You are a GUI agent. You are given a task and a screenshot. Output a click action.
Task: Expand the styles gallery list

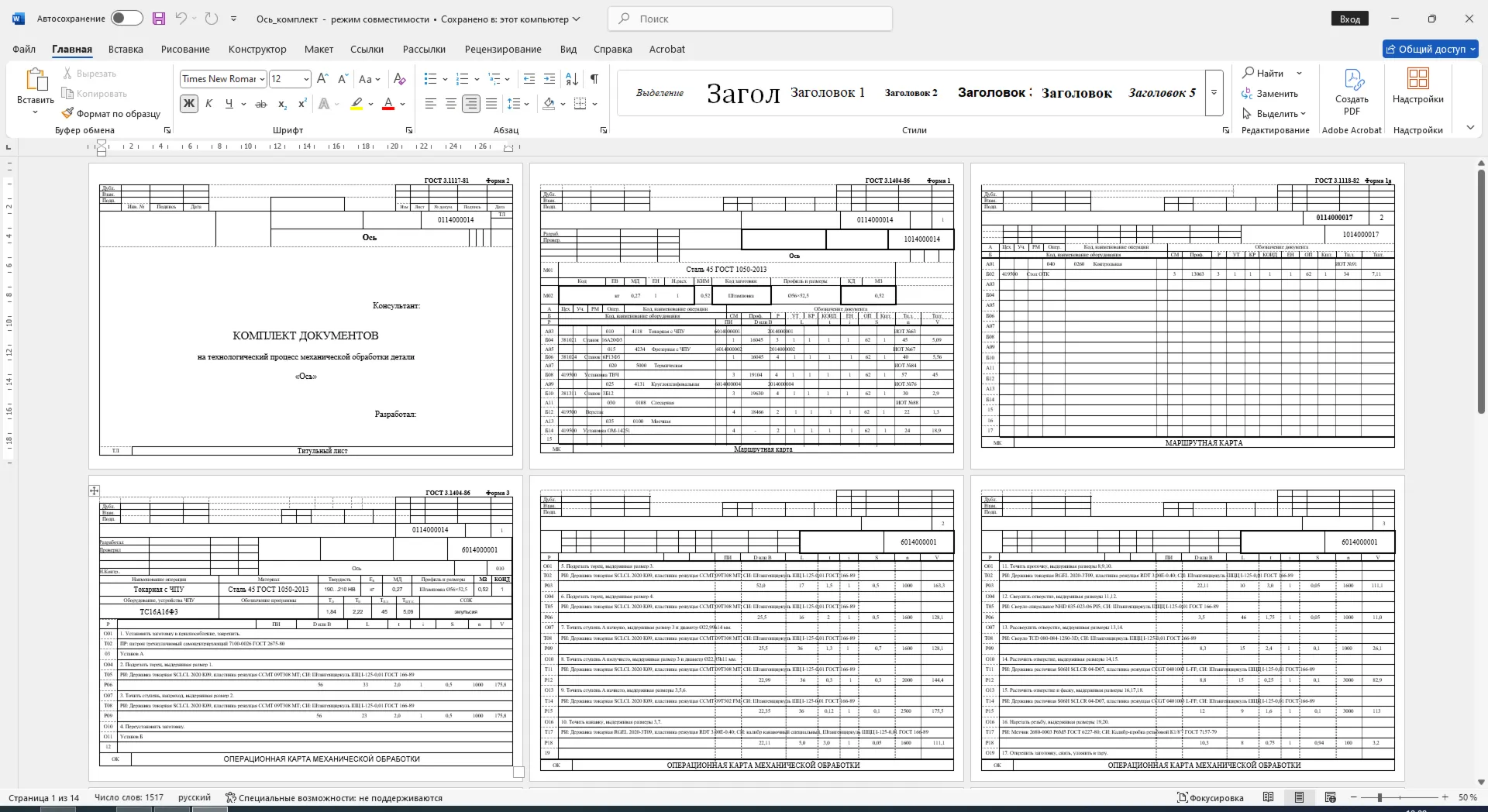click(x=1214, y=93)
